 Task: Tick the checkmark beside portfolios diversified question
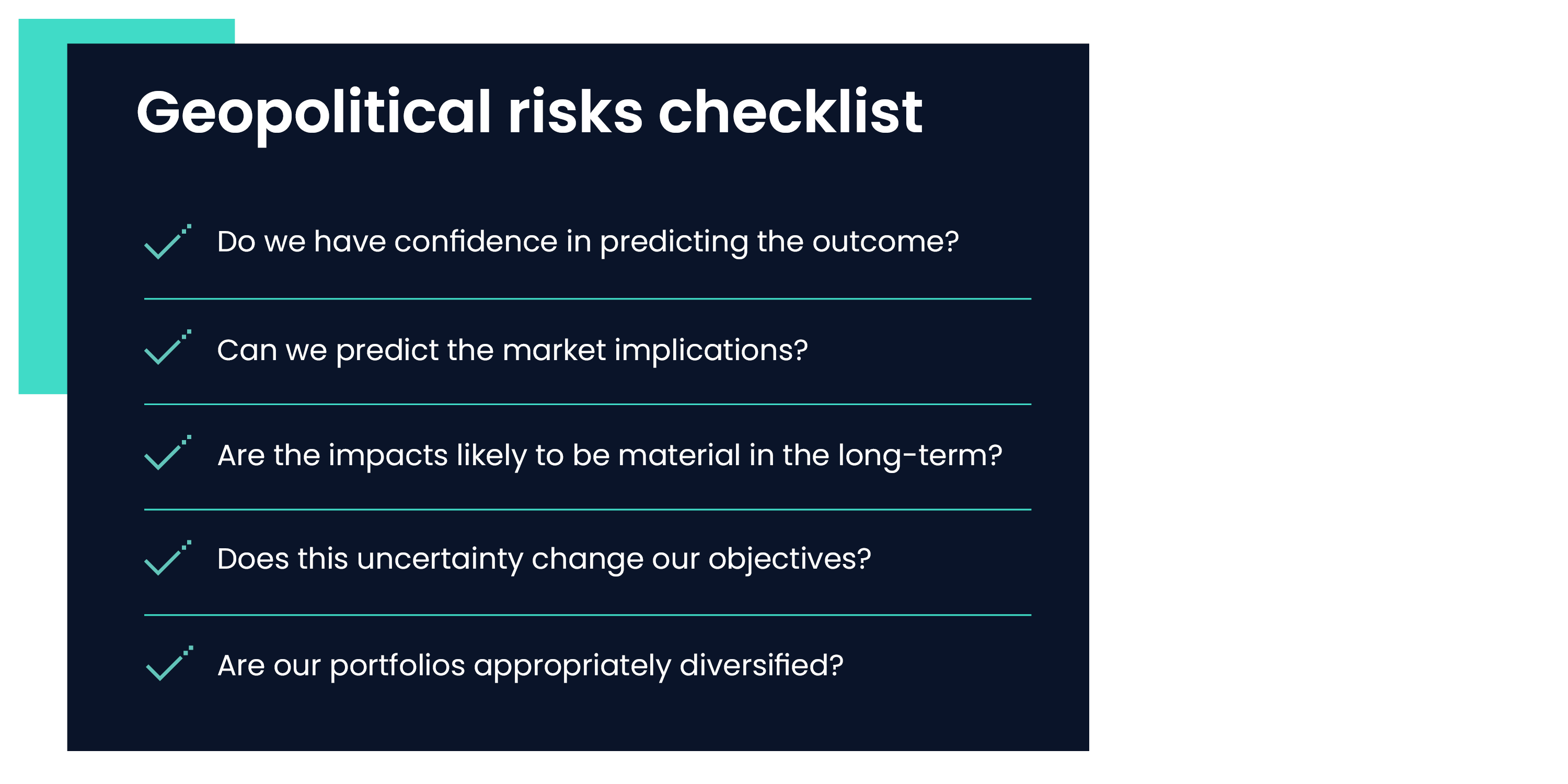click(x=167, y=665)
